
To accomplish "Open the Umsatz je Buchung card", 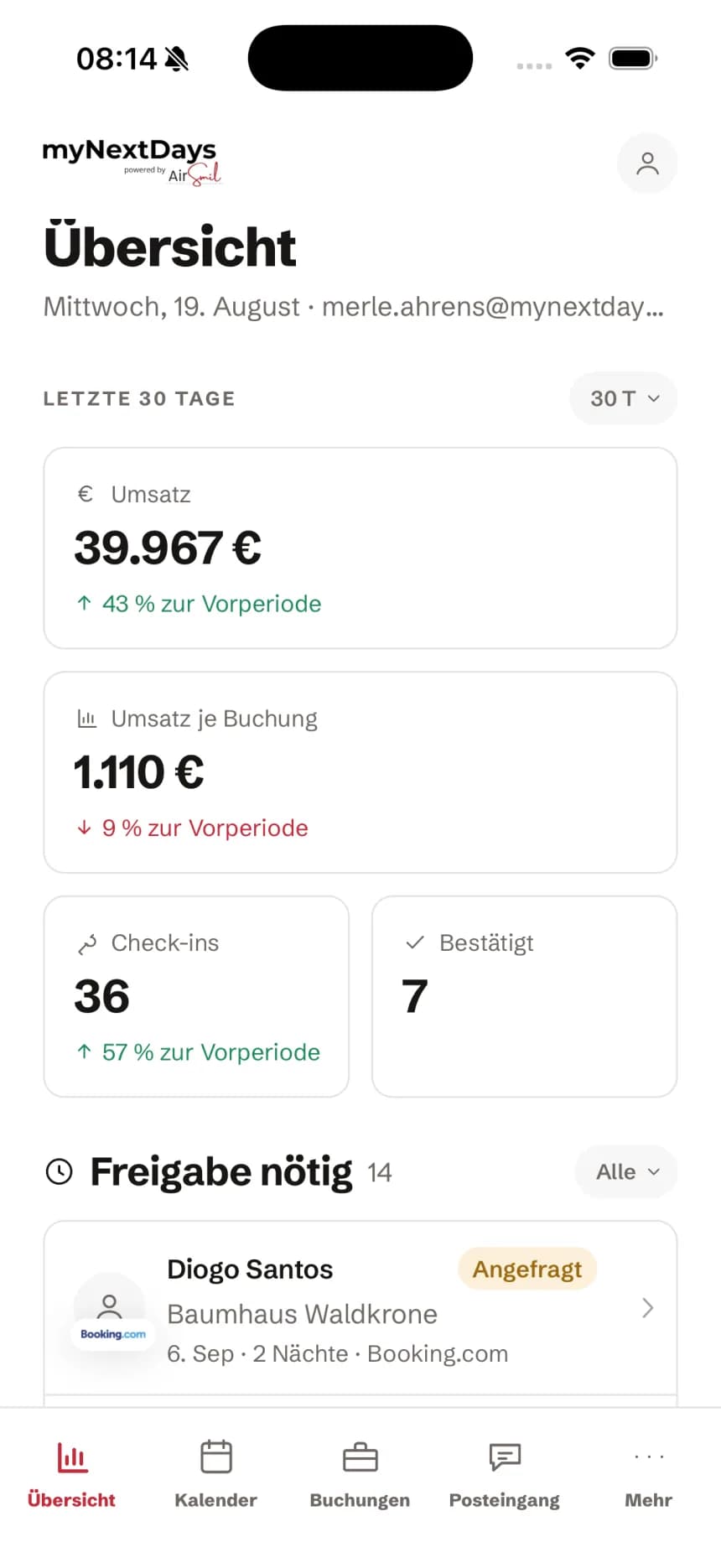I will click(360, 772).
